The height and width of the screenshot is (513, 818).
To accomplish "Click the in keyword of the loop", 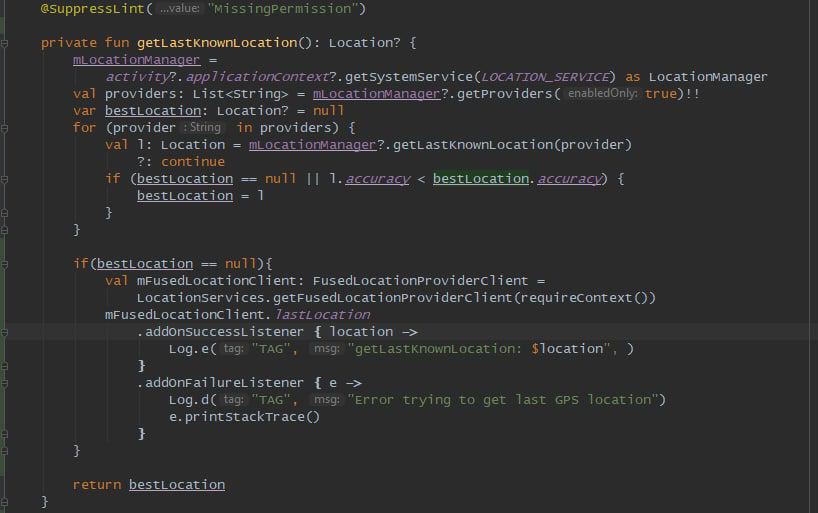I will pos(244,128).
